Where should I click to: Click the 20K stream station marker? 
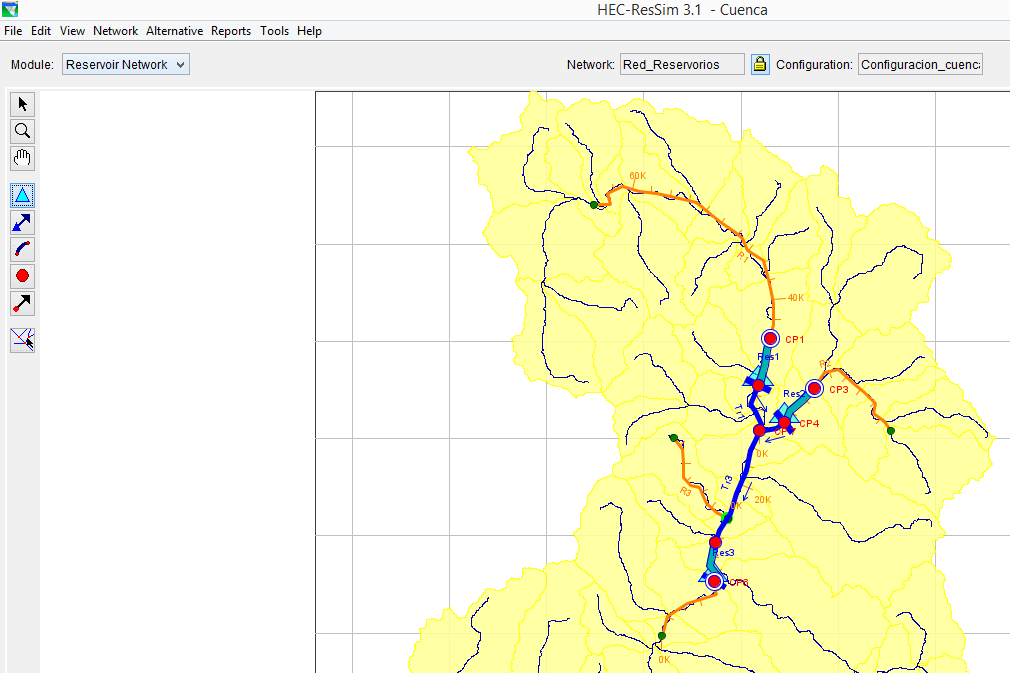(x=763, y=500)
